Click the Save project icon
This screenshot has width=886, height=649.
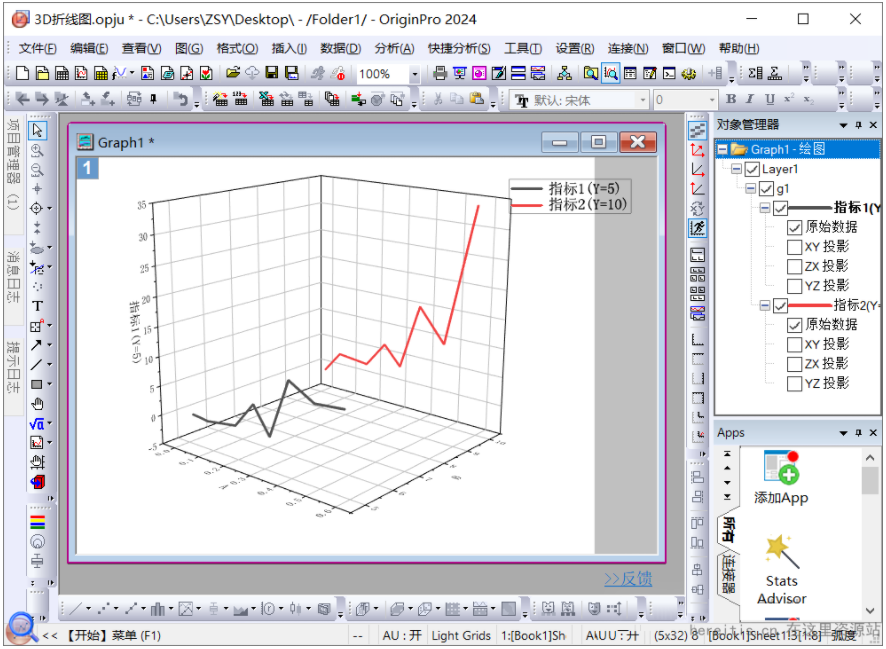272,73
